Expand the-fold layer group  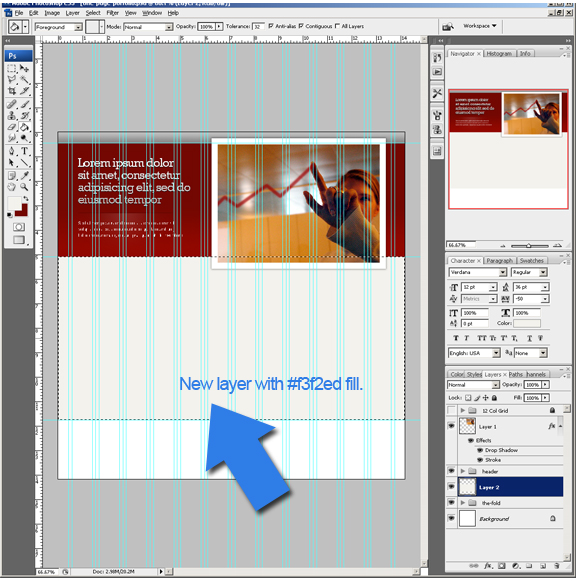pyautogui.click(x=463, y=503)
